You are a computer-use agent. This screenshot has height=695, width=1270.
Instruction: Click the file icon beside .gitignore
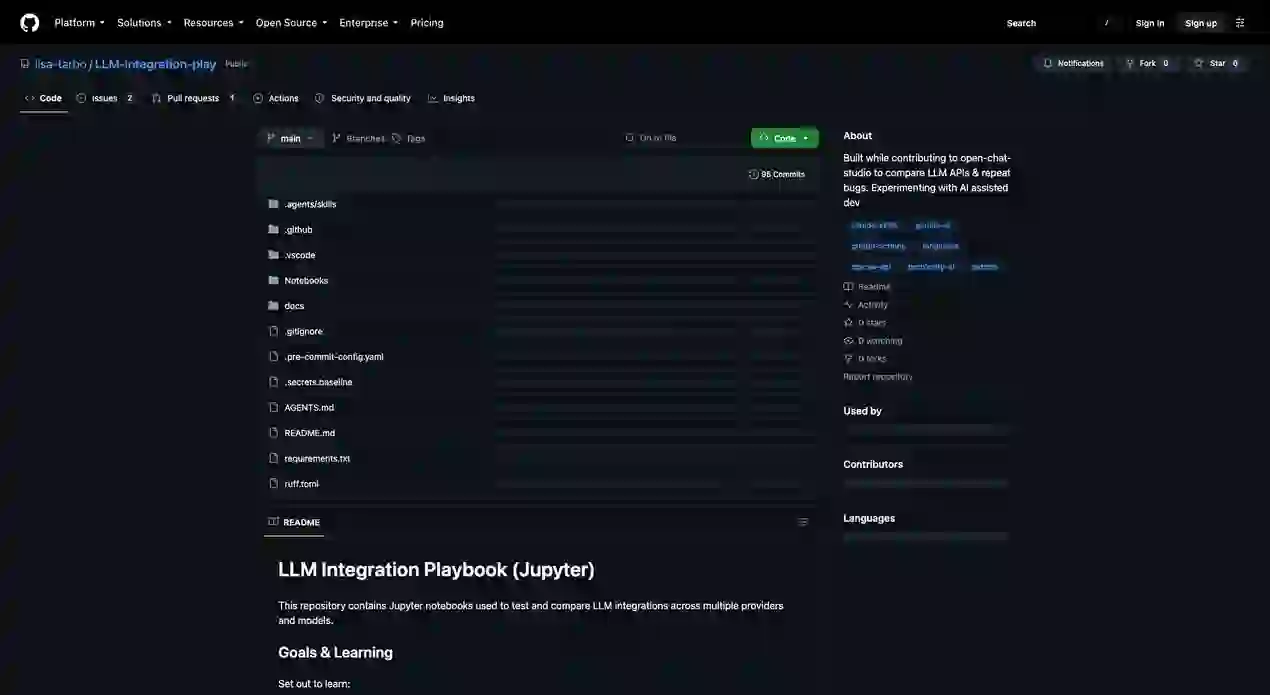[x=273, y=331]
